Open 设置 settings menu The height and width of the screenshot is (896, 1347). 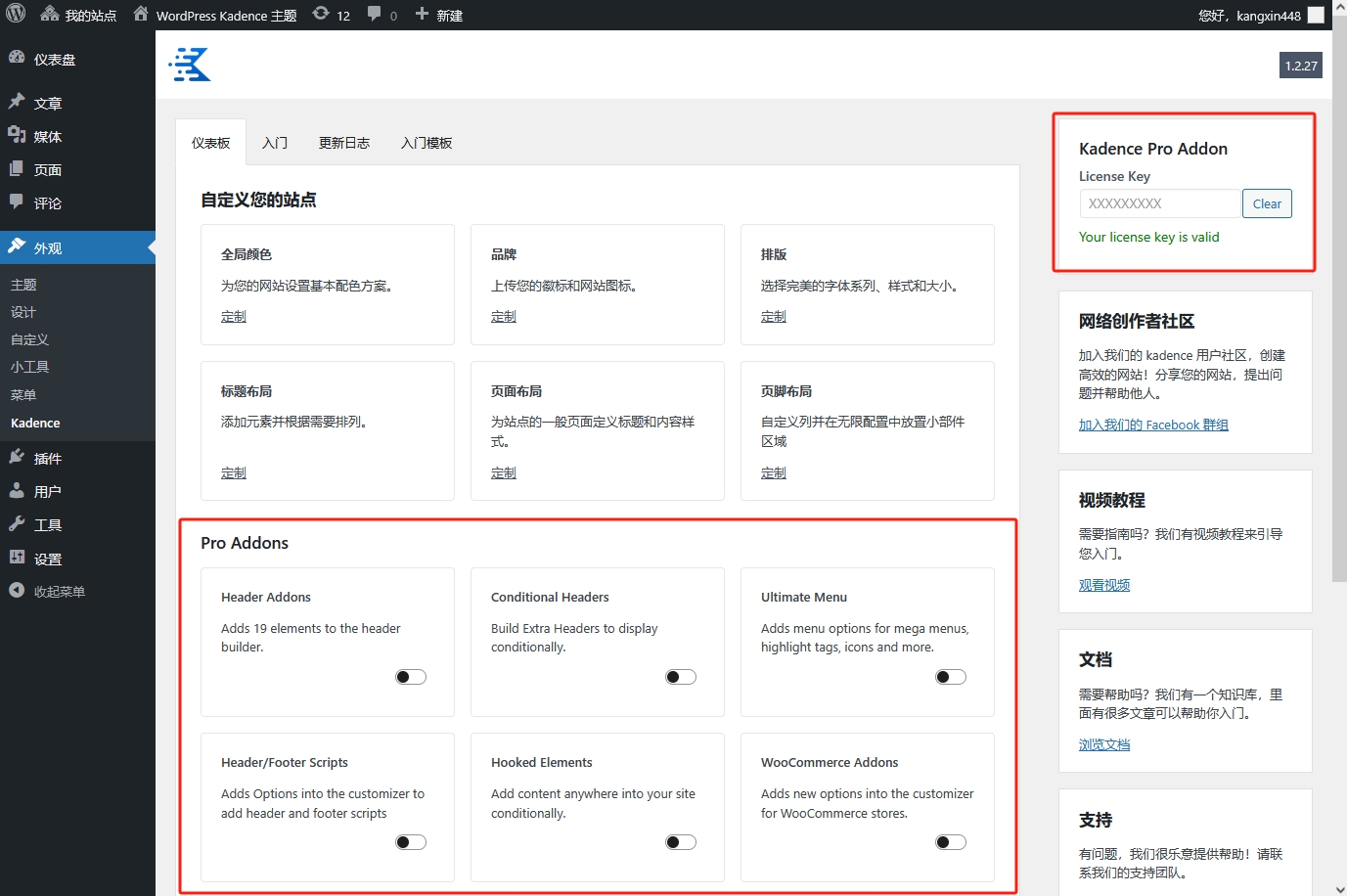[77, 559]
